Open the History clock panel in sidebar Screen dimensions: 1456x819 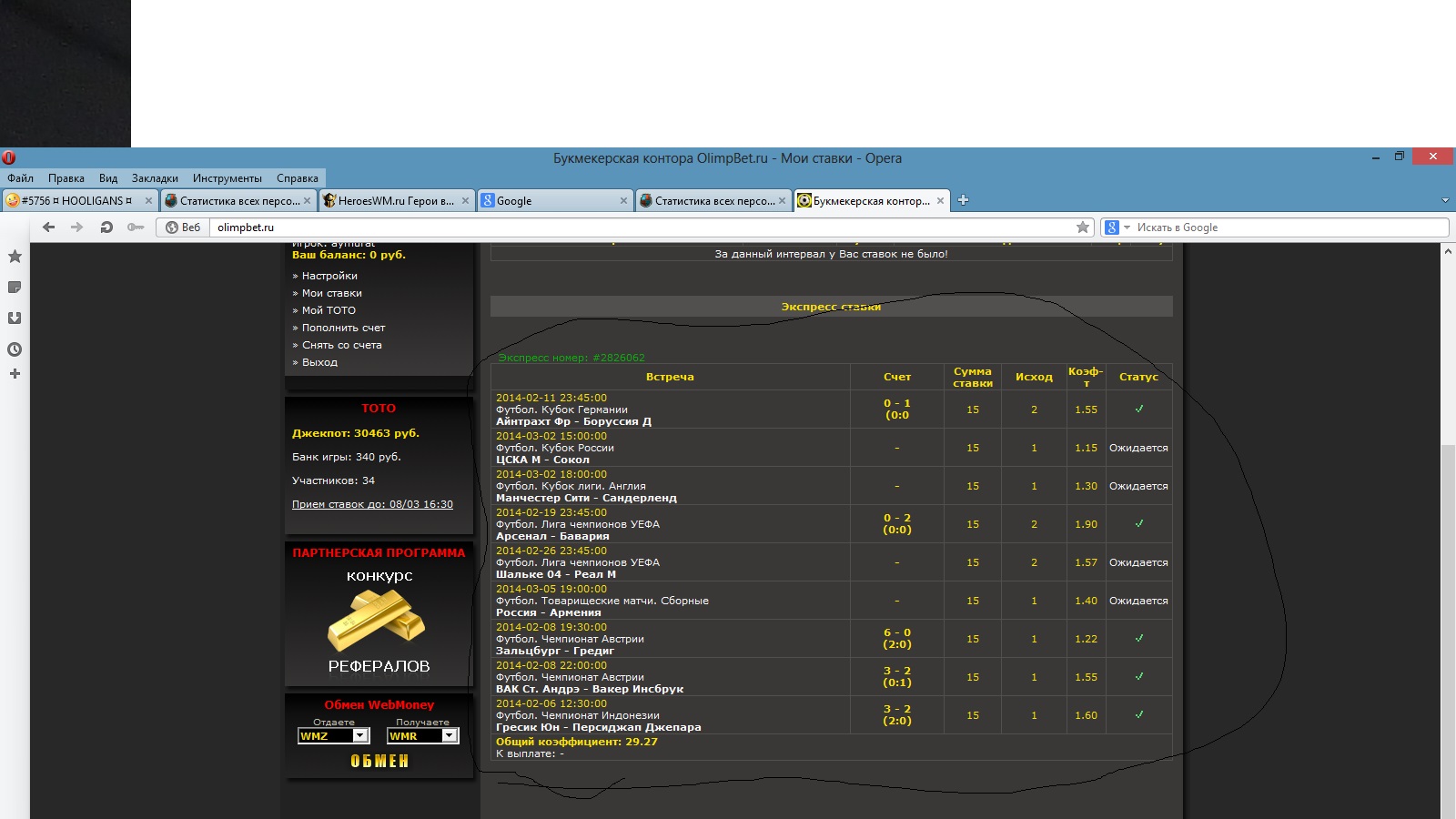coord(15,349)
